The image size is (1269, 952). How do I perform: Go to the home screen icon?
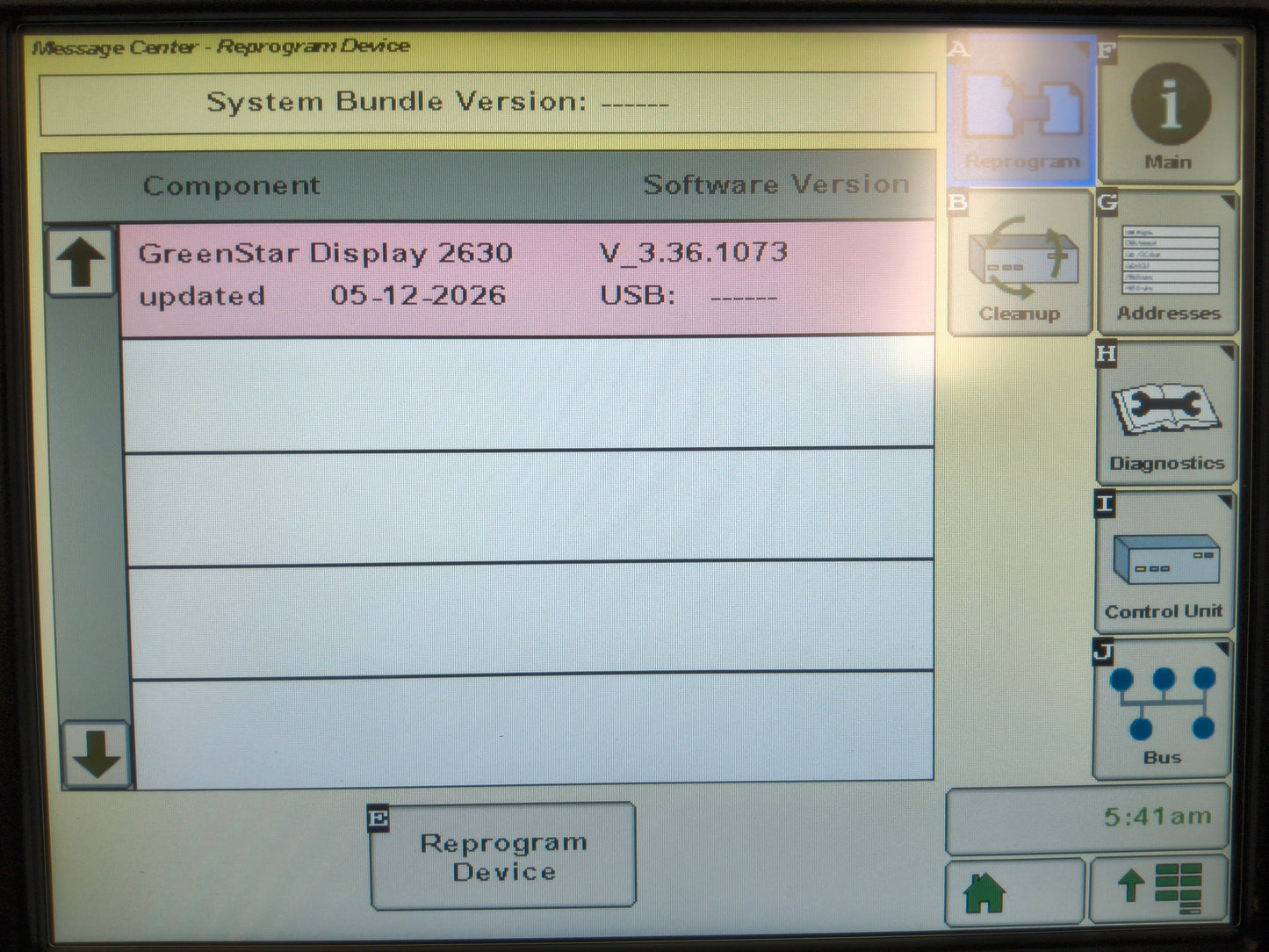[1015, 892]
